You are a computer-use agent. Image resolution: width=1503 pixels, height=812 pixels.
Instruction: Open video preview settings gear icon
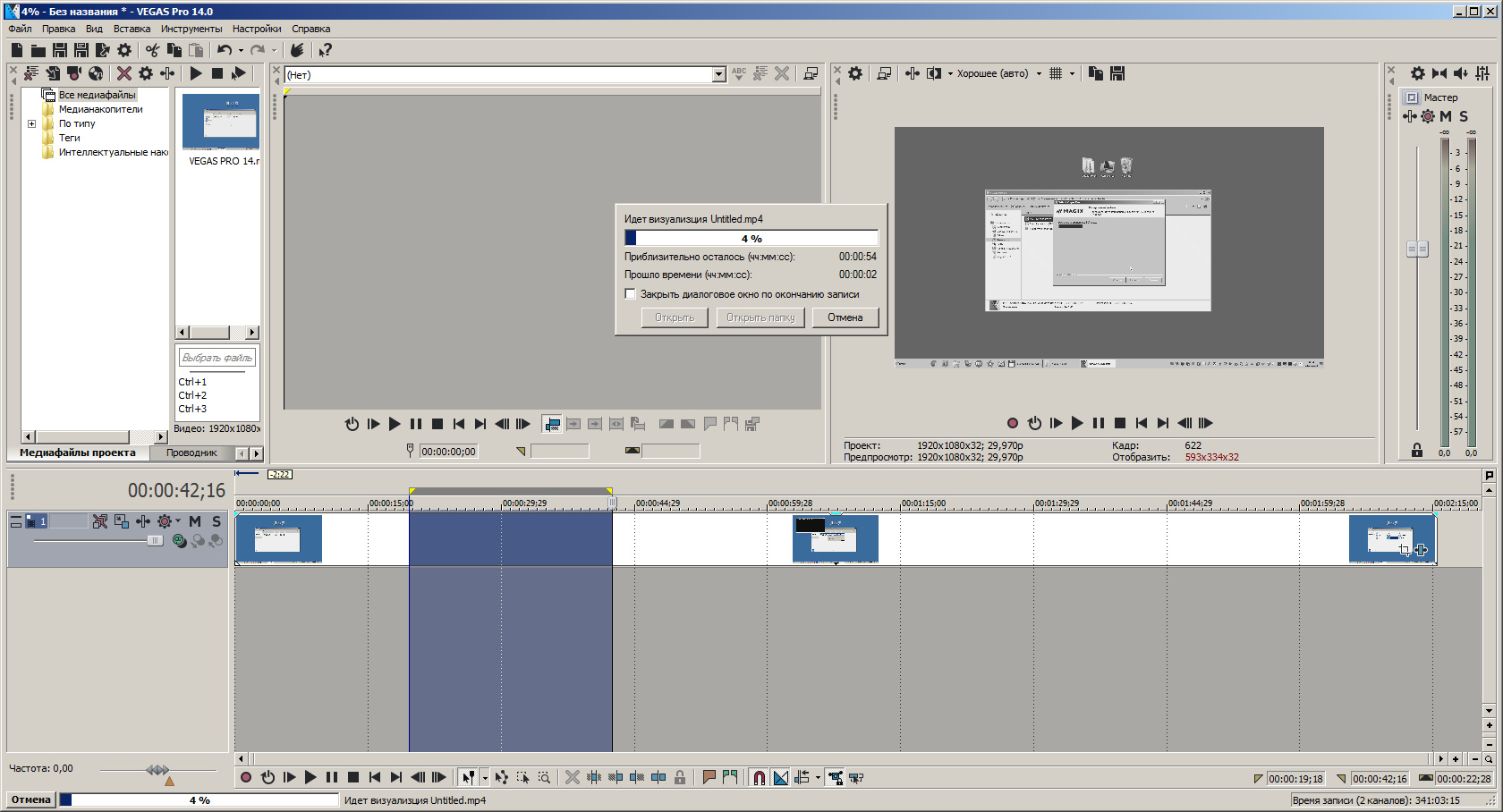(855, 73)
